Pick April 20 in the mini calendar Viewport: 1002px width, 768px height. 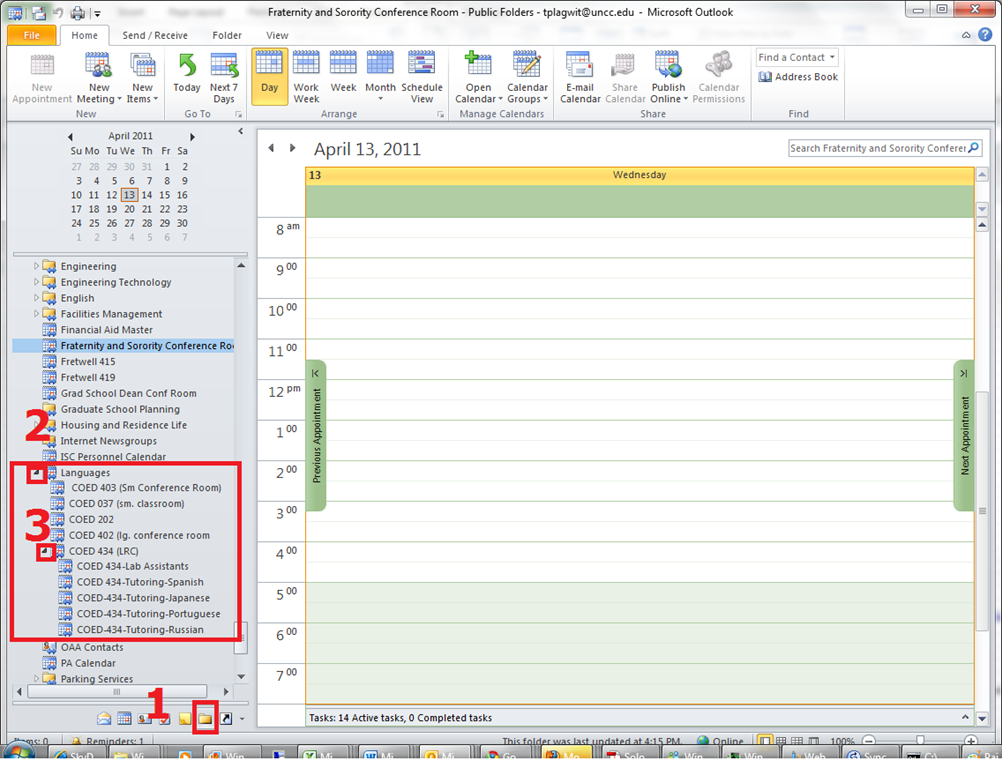[129, 209]
